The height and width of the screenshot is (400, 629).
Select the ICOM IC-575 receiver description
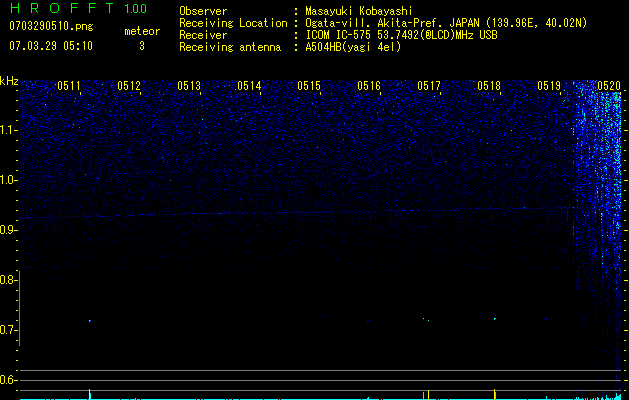(x=401, y=35)
